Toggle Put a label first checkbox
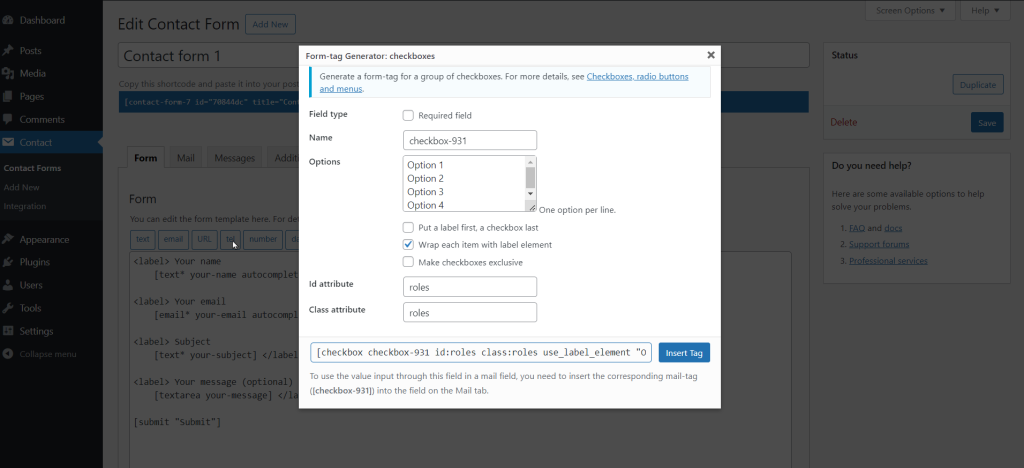This screenshot has height=468, width=1024. pyautogui.click(x=408, y=227)
